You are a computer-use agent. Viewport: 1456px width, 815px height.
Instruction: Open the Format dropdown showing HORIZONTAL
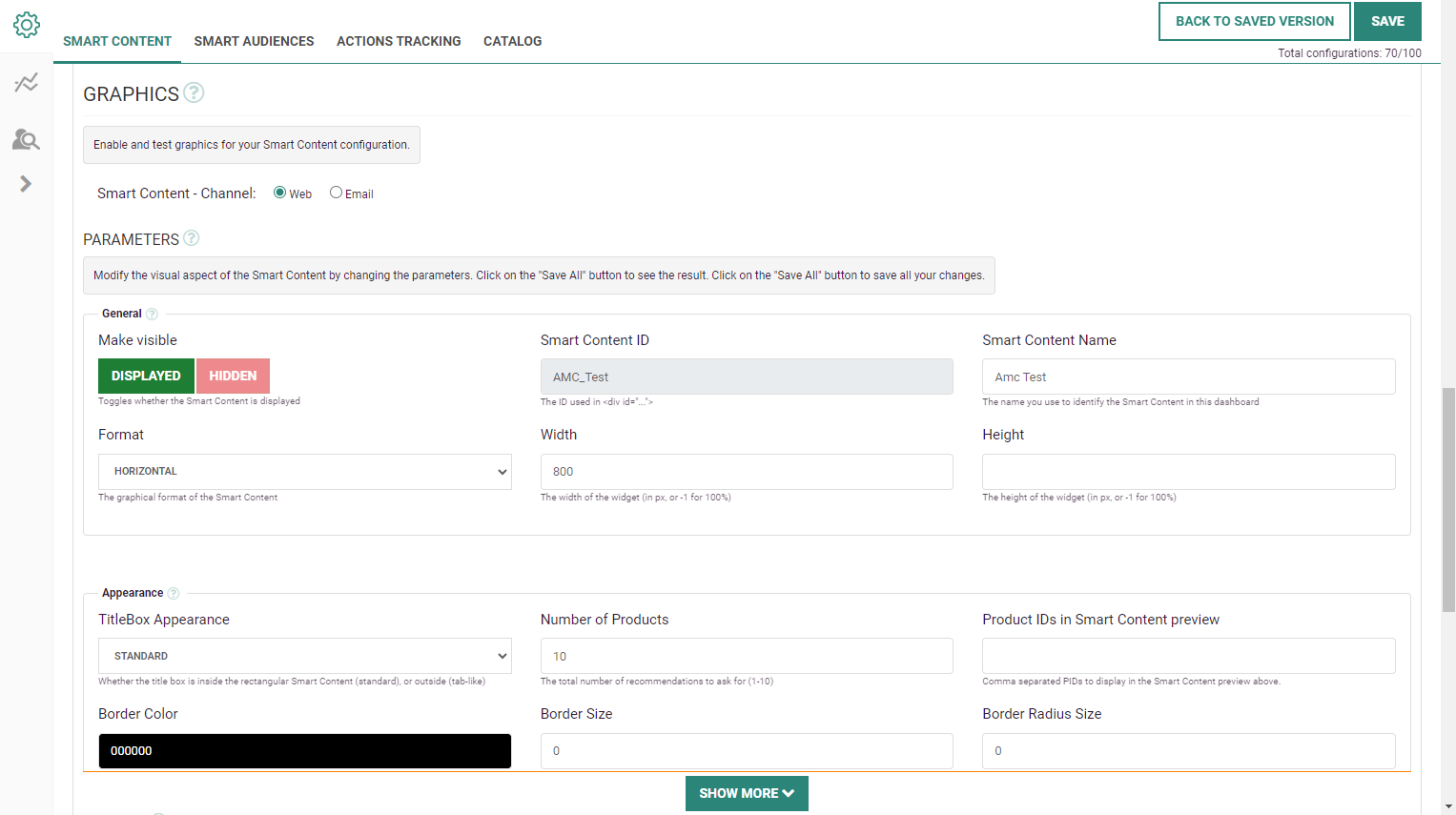[x=305, y=472]
